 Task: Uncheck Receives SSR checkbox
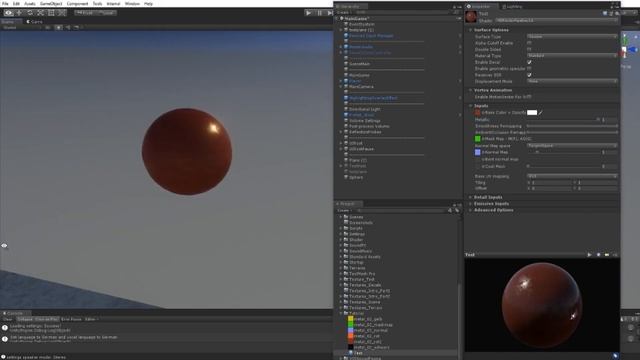point(529,75)
